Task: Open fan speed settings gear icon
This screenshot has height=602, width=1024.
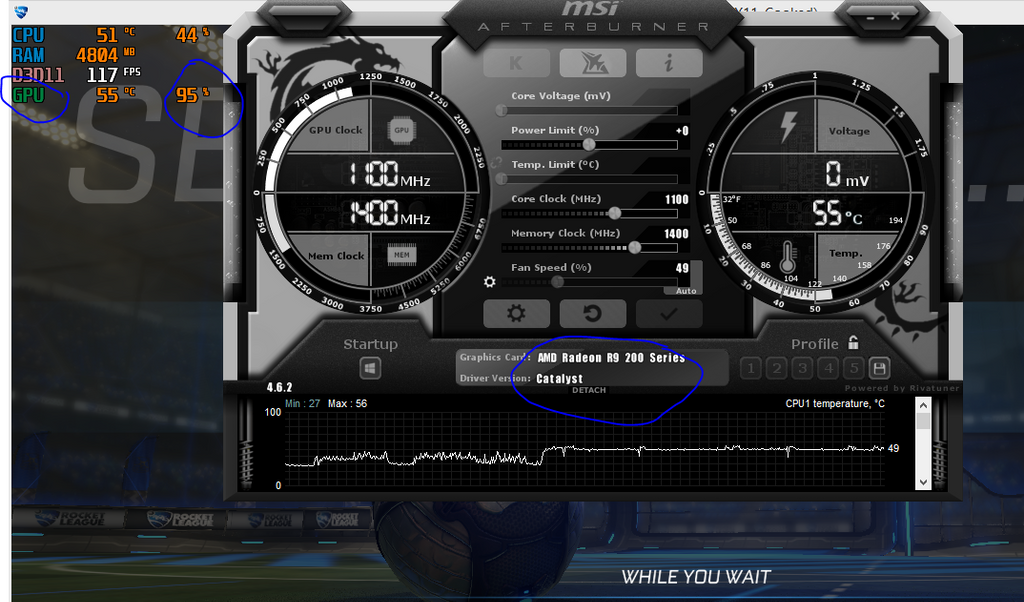Action: point(489,281)
